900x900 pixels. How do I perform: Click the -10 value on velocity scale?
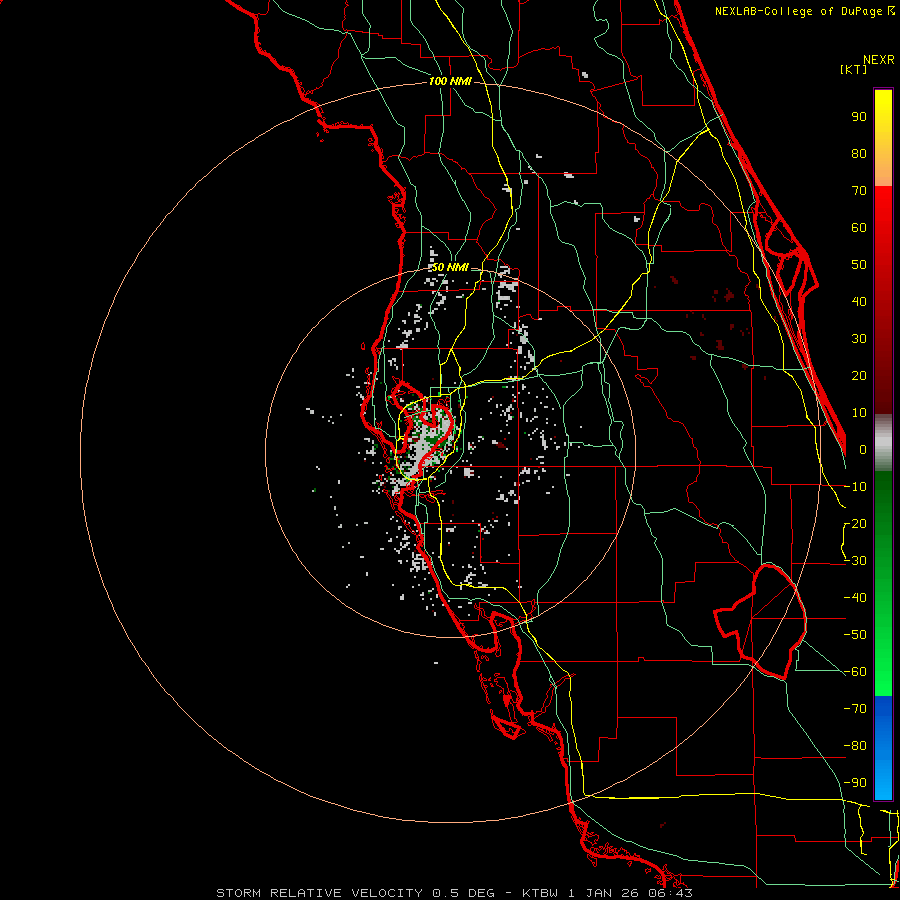pos(855,487)
